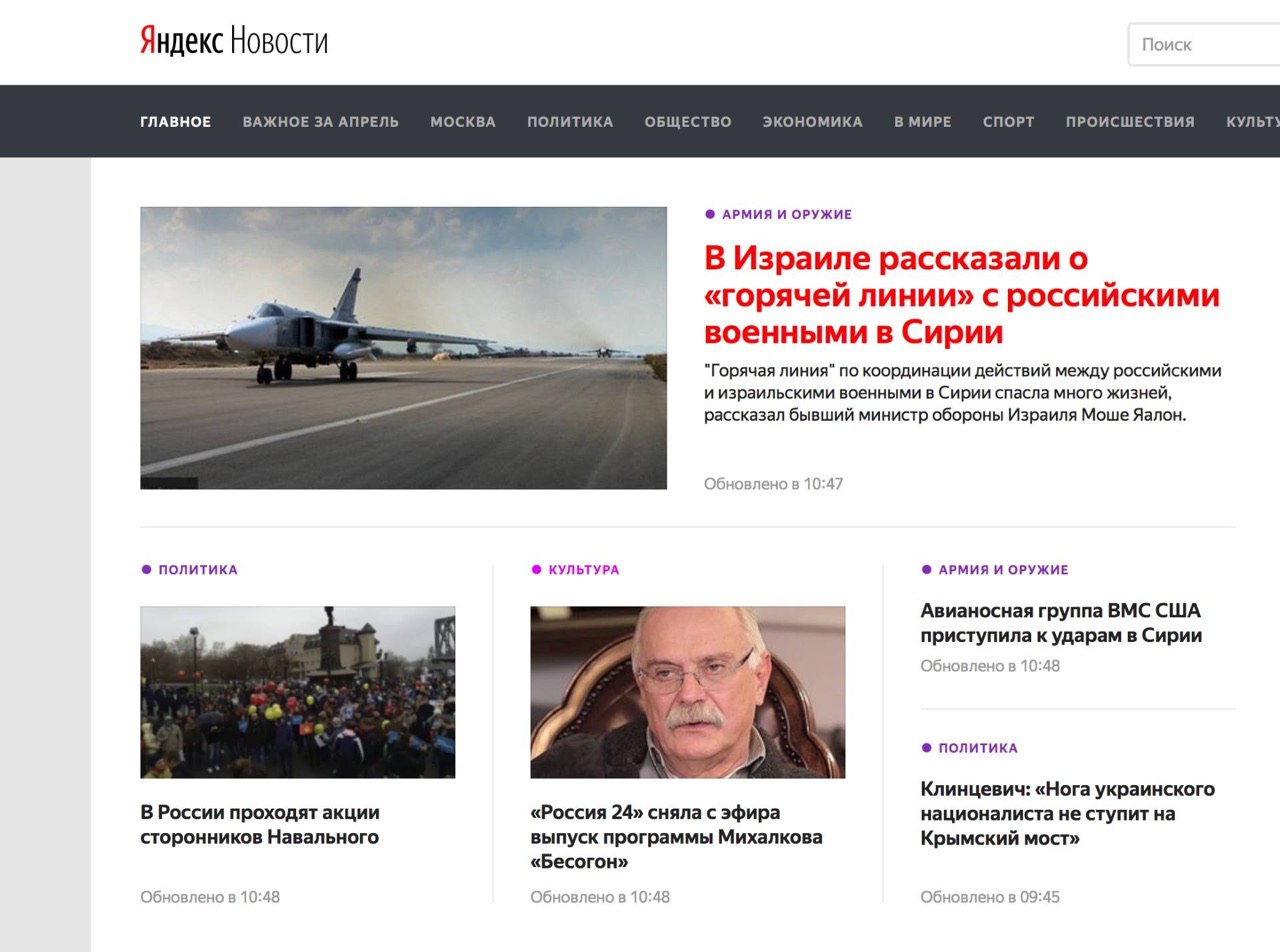Viewport: 1280px width, 952px height.
Task: Click the Яндекс Новости logo
Action: coord(234,41)
